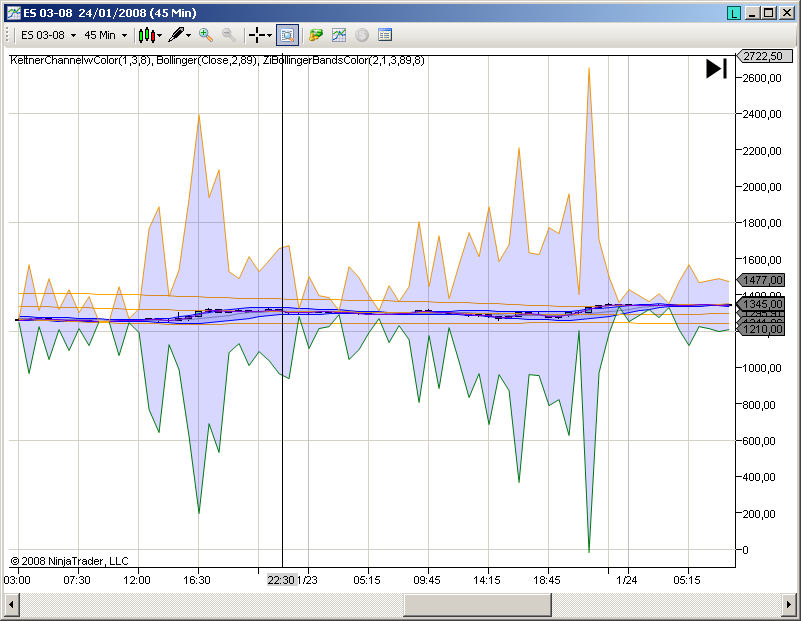Open the data box table icon

click(x=385, y=35)
